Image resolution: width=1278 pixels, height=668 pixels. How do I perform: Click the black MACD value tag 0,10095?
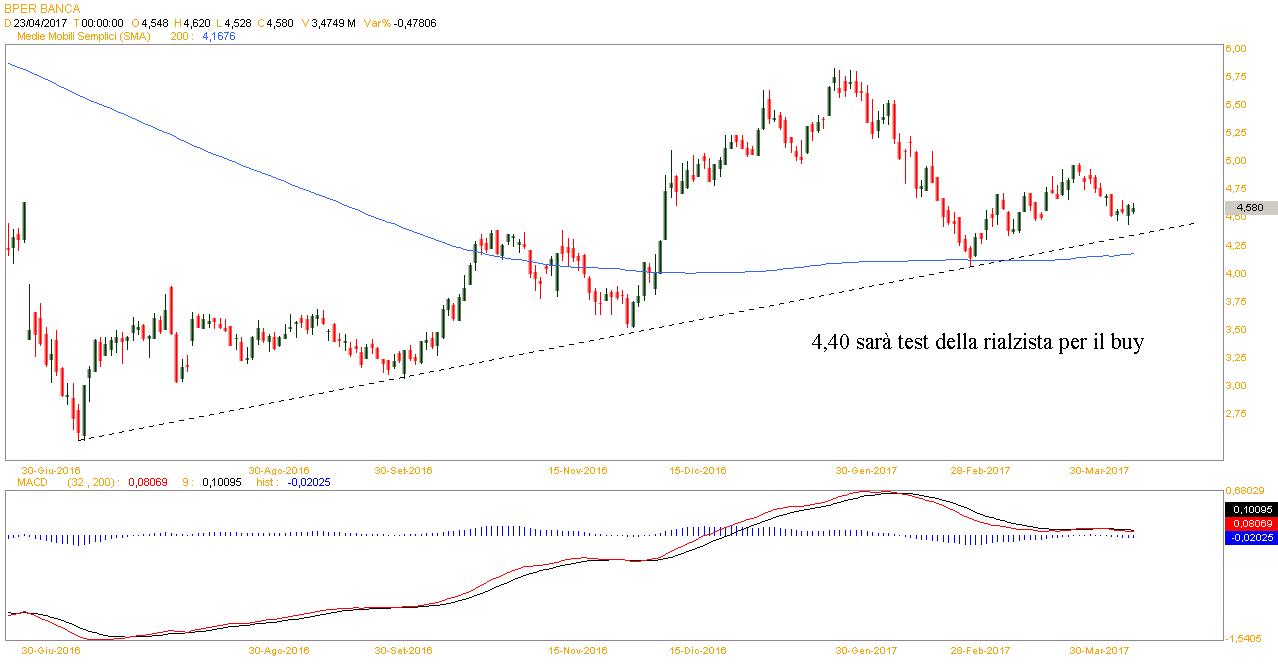click(x=1249, y=510)
